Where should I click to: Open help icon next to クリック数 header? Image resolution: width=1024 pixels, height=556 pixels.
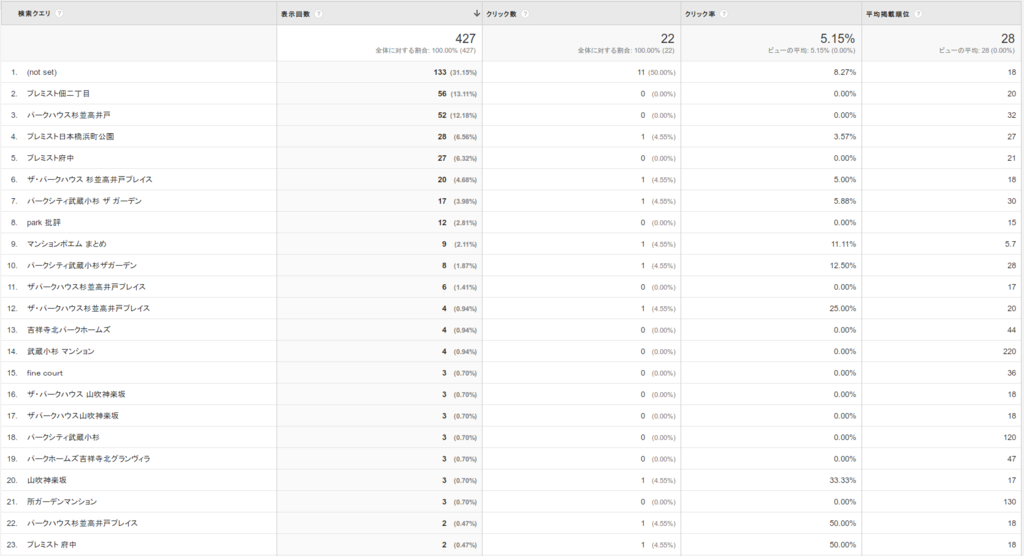tap(525, 14)
